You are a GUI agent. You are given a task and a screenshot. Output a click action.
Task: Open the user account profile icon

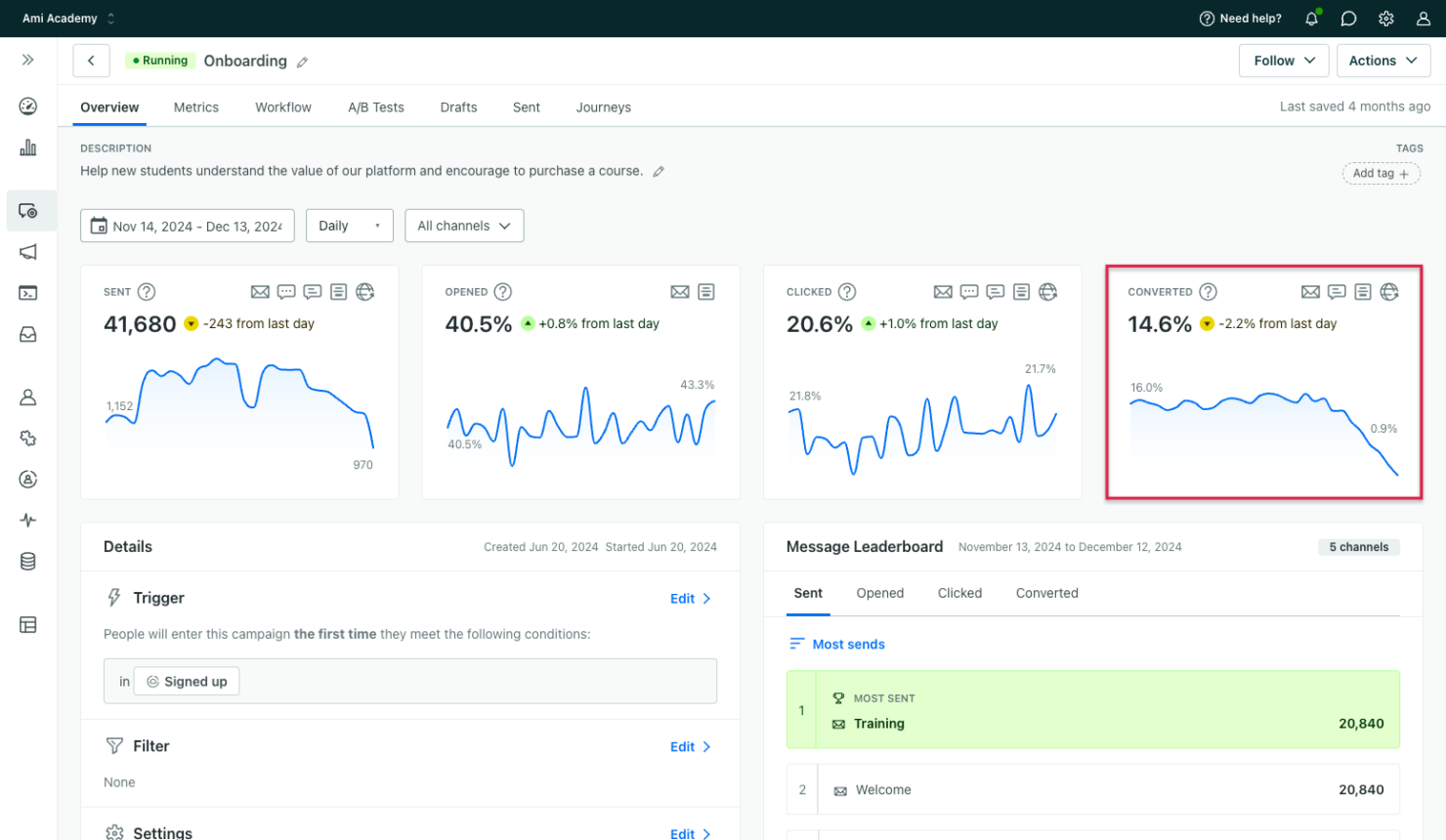click(x=1423, y=19)
